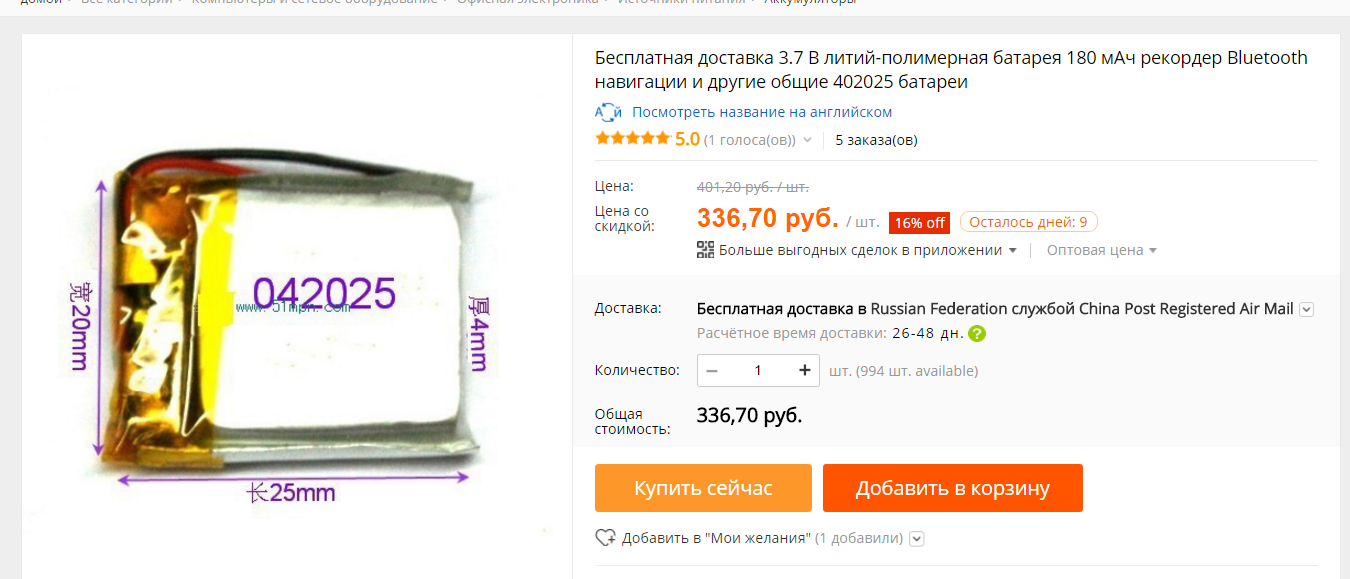The width and height of the screenshot is (1350, 579).
Task: Click the green delivery time help icon
Action: (x=977, y=333)
